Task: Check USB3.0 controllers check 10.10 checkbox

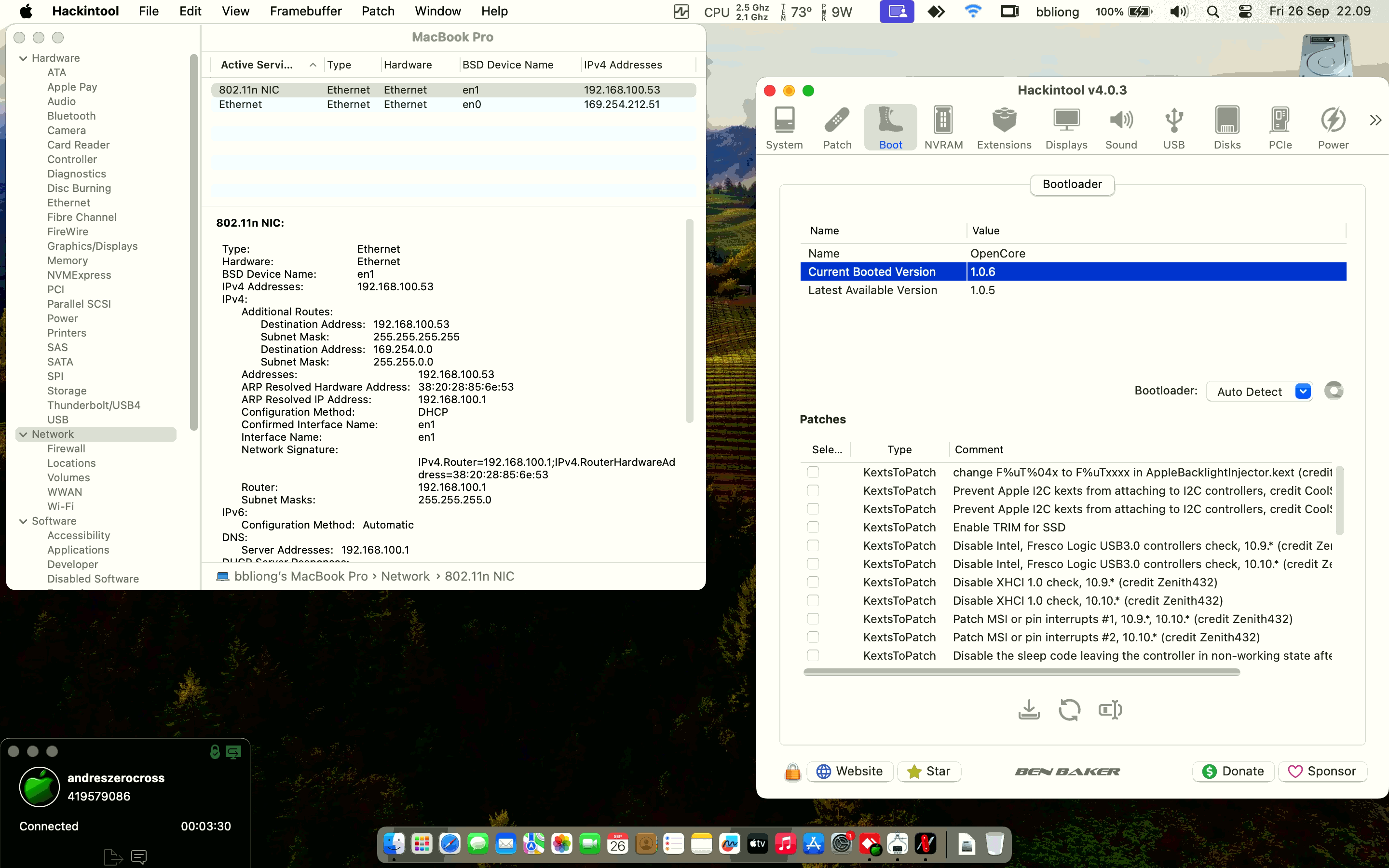Action: (813, 564)
